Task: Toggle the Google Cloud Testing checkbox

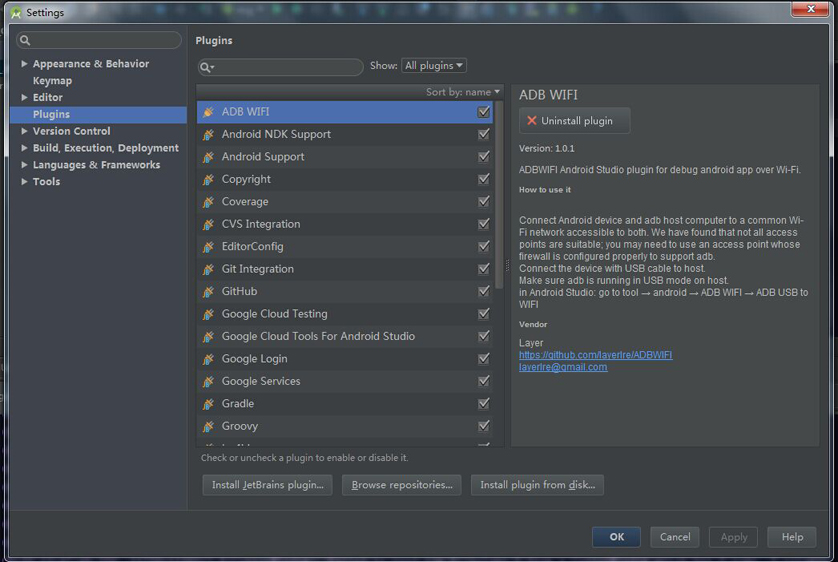Action: [x=484, y=314]
